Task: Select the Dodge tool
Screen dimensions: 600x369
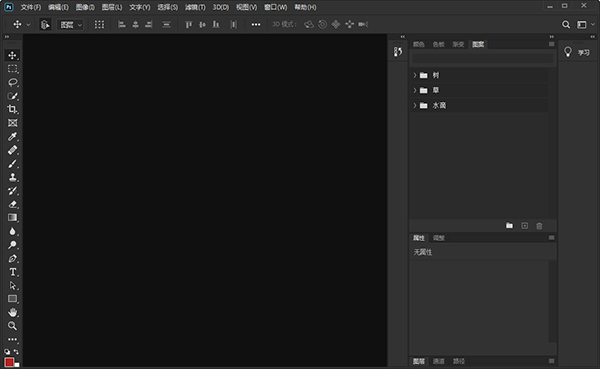Action: click(x=12, y=245)
